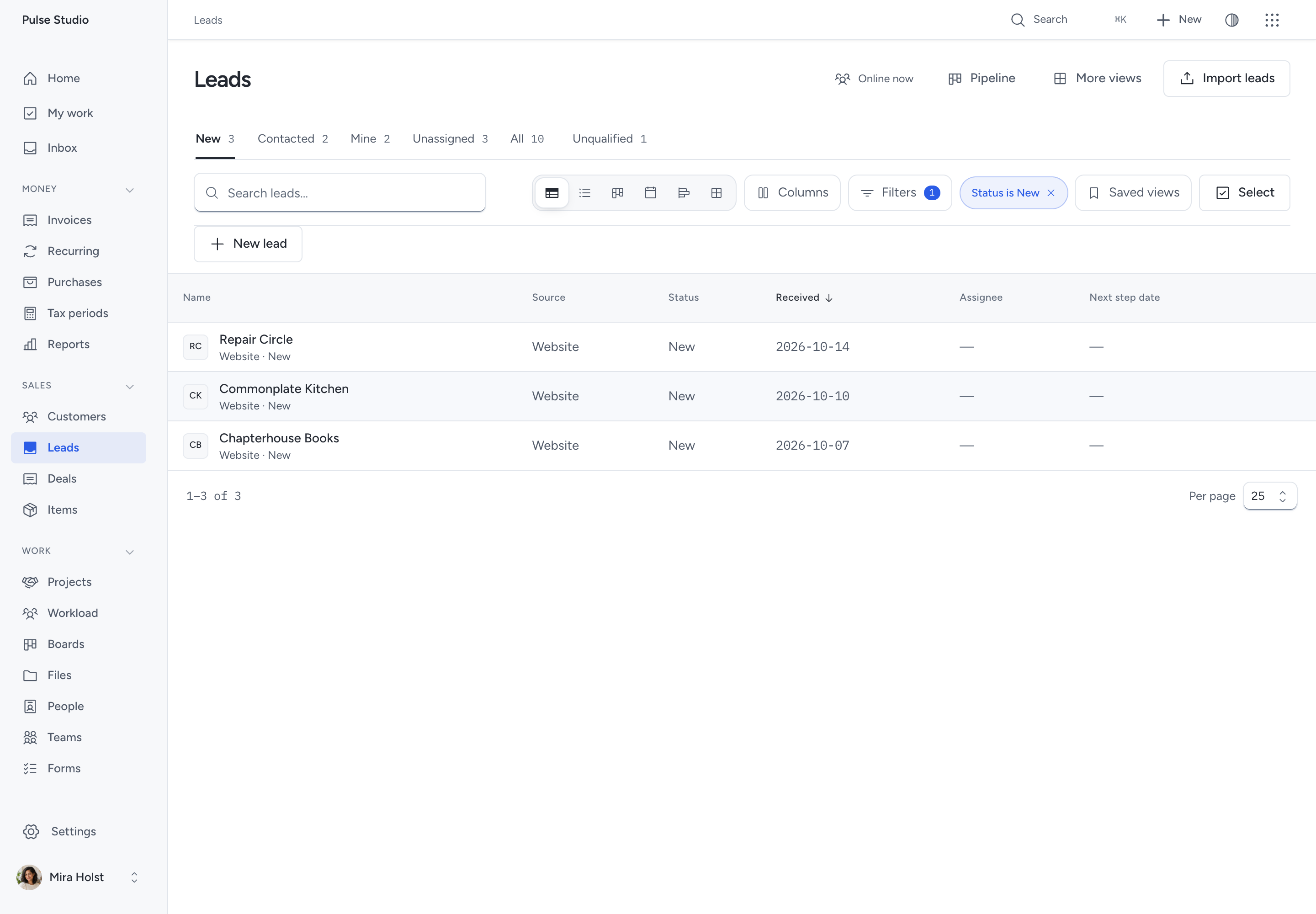The image size is (1316, 914).
Task: Open Purchases section
Action: pos(79,282)
